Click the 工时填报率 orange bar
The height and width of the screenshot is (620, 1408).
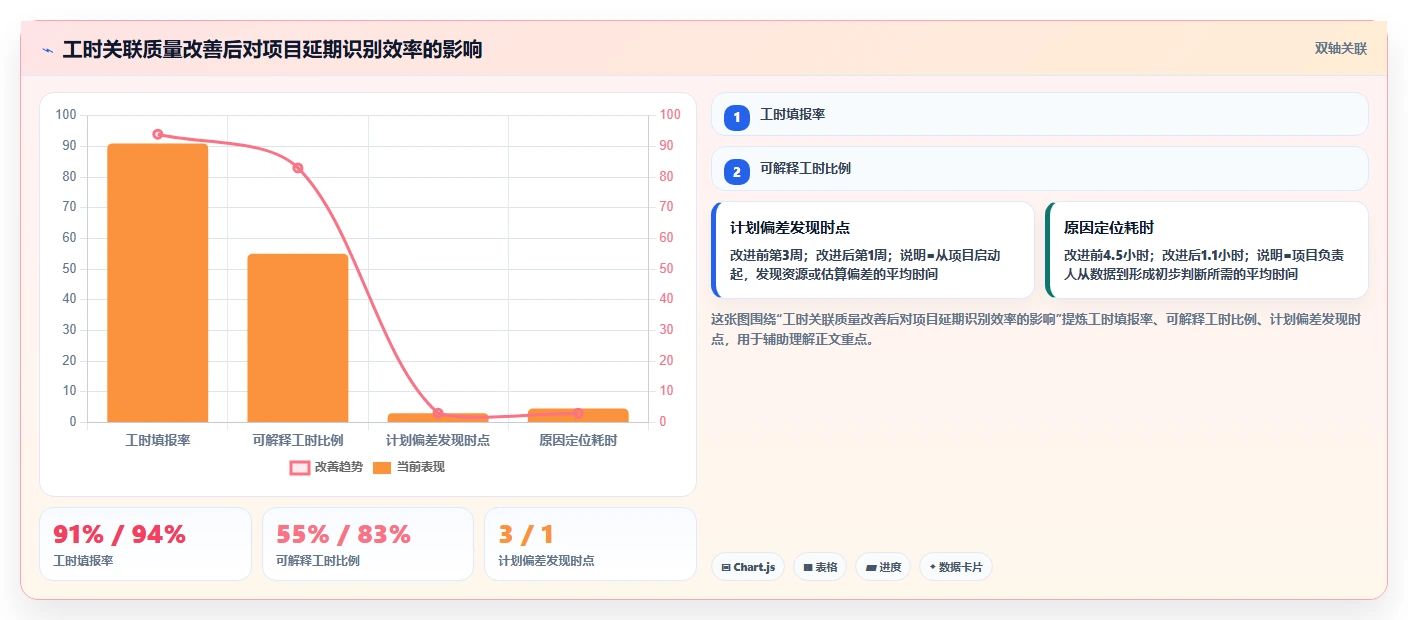point(158,283)
